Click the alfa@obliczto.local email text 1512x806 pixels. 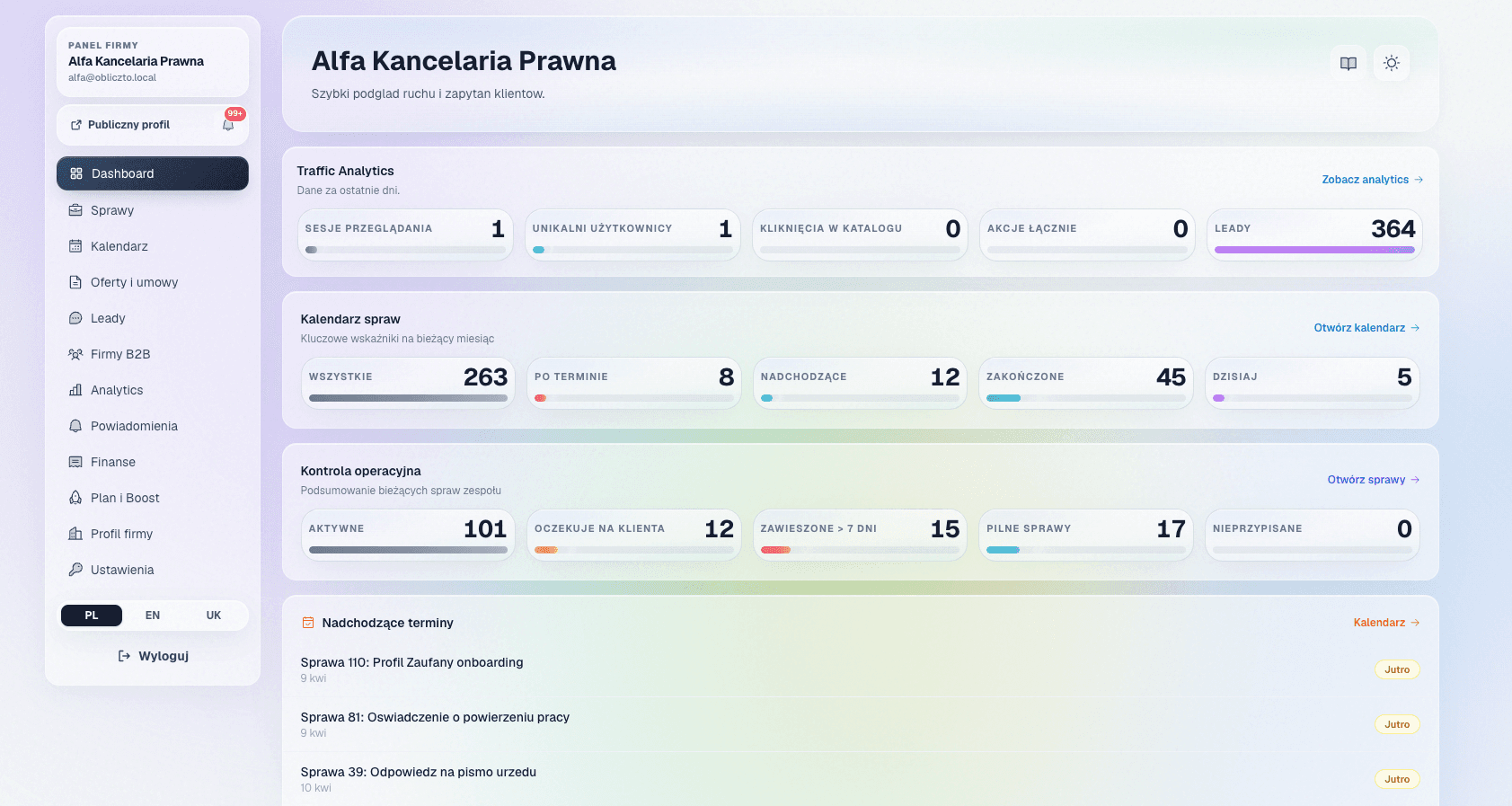click(x=112, y=77)
